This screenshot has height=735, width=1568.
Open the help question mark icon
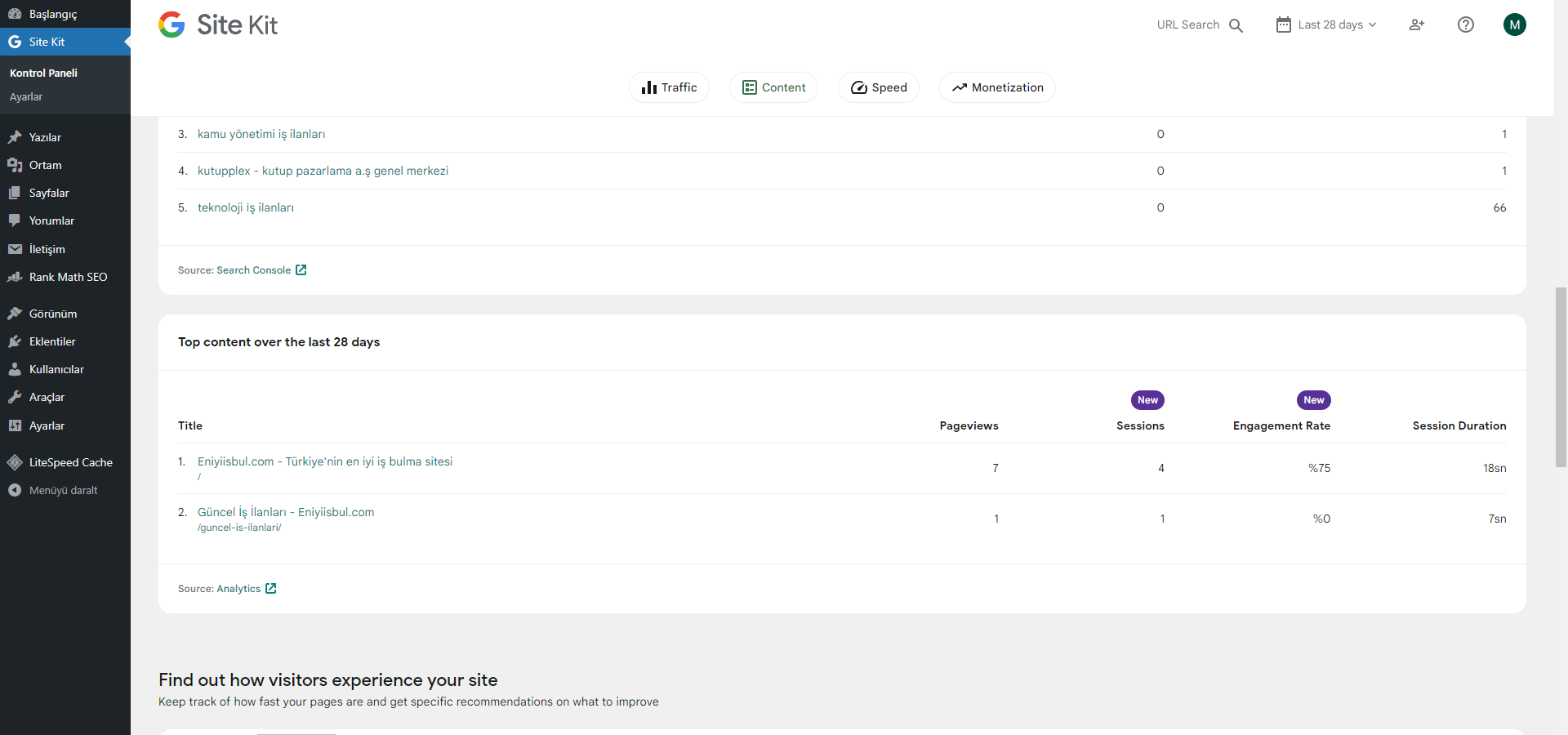pyautogui.click(x=1466, y=24)
